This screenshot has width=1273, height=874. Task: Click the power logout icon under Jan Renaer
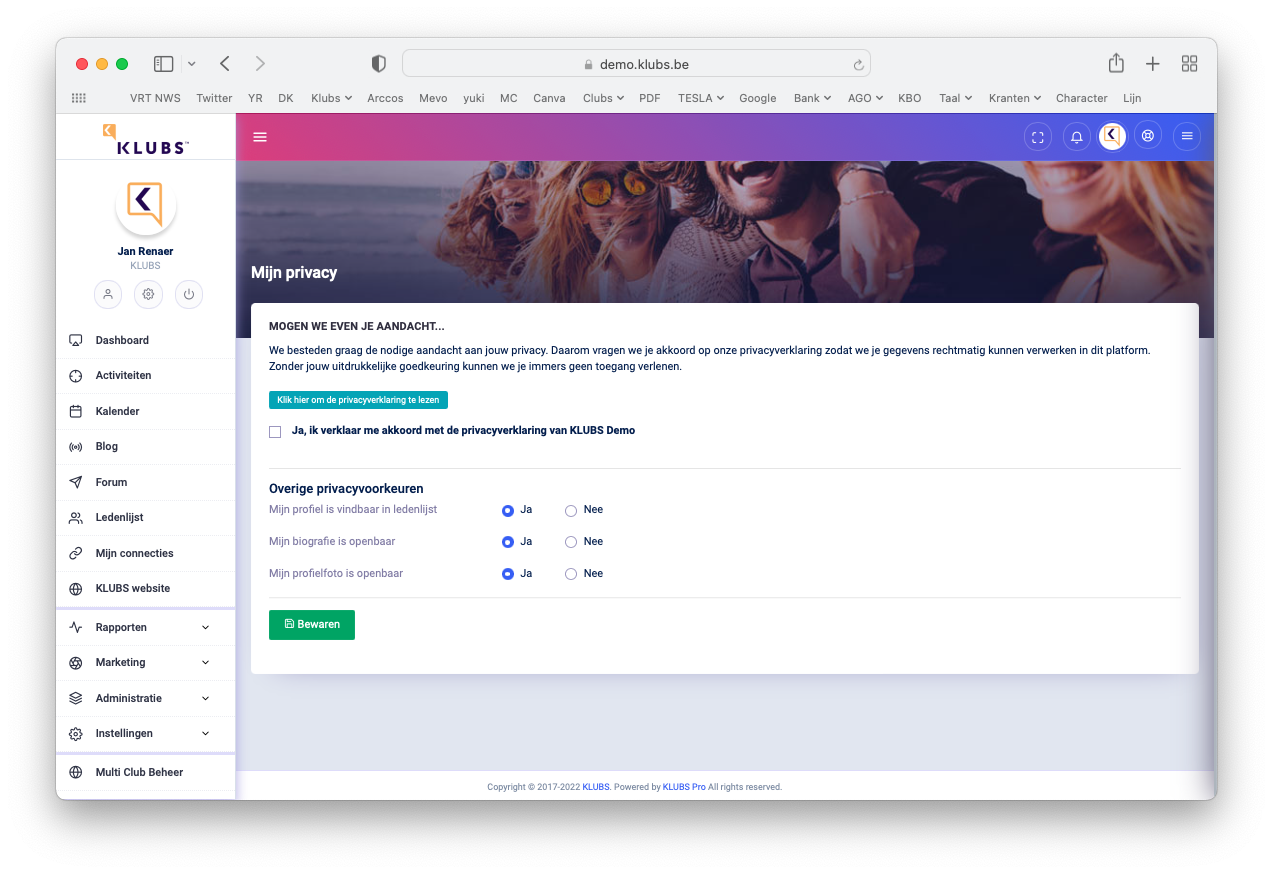point(188,295)
